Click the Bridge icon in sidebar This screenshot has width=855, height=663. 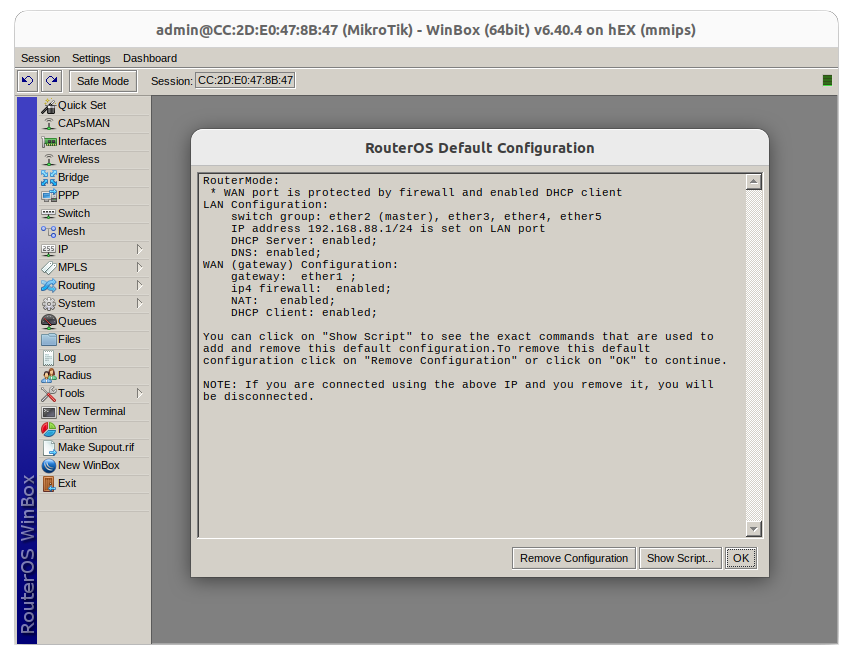[x=49, y=178]
